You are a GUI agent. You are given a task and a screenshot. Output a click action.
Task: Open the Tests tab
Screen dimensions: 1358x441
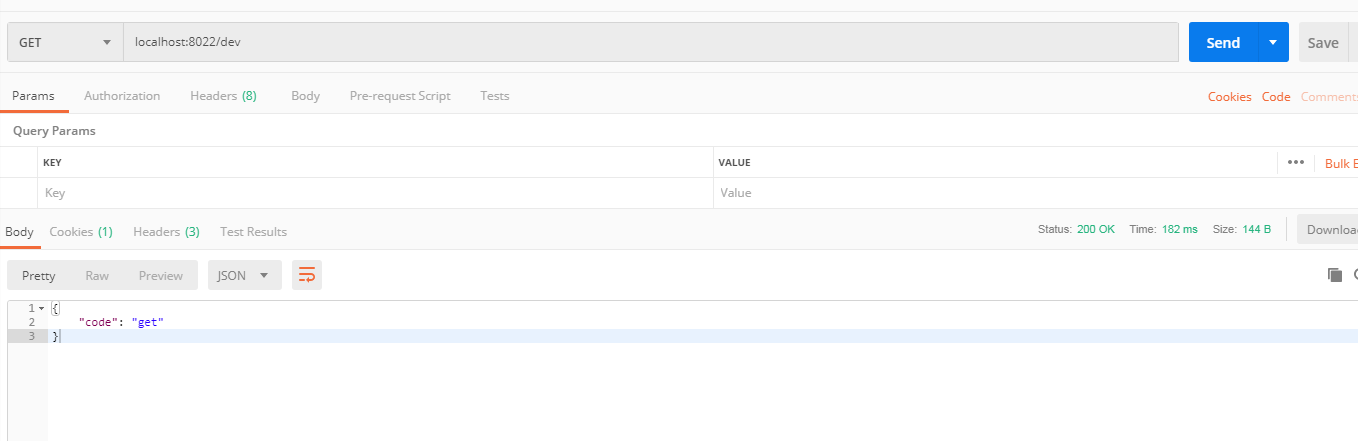coord(495,96)
